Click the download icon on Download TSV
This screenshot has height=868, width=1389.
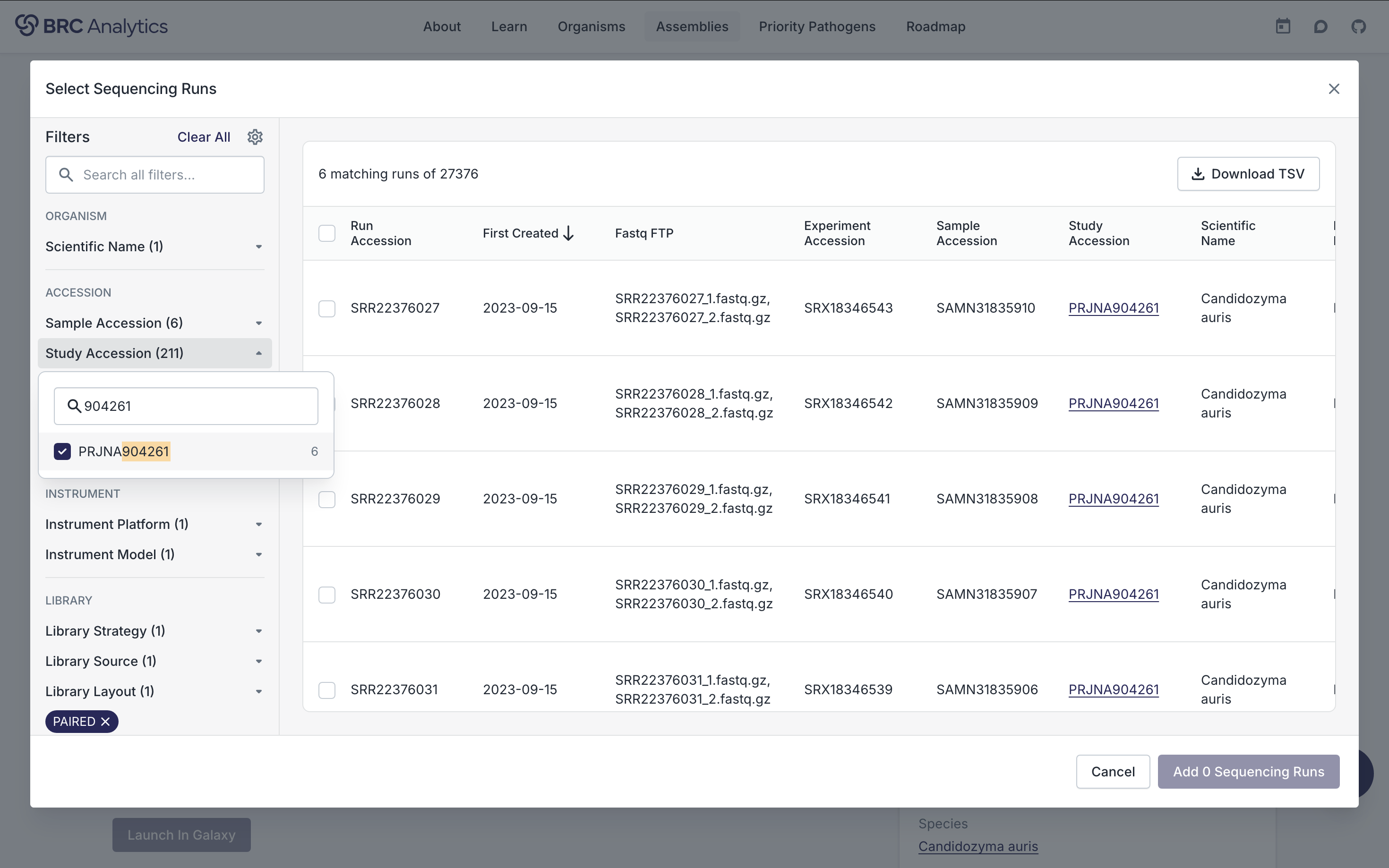tap(1198, 174)
